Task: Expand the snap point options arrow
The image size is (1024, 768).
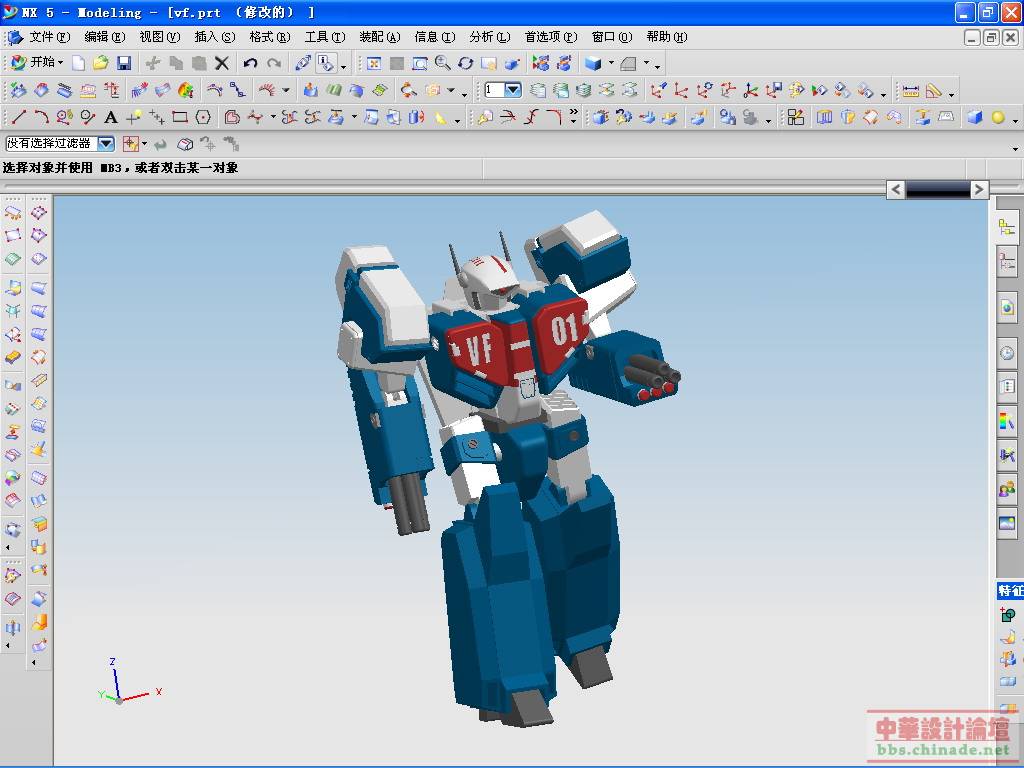Action: [x=144, y=144]
